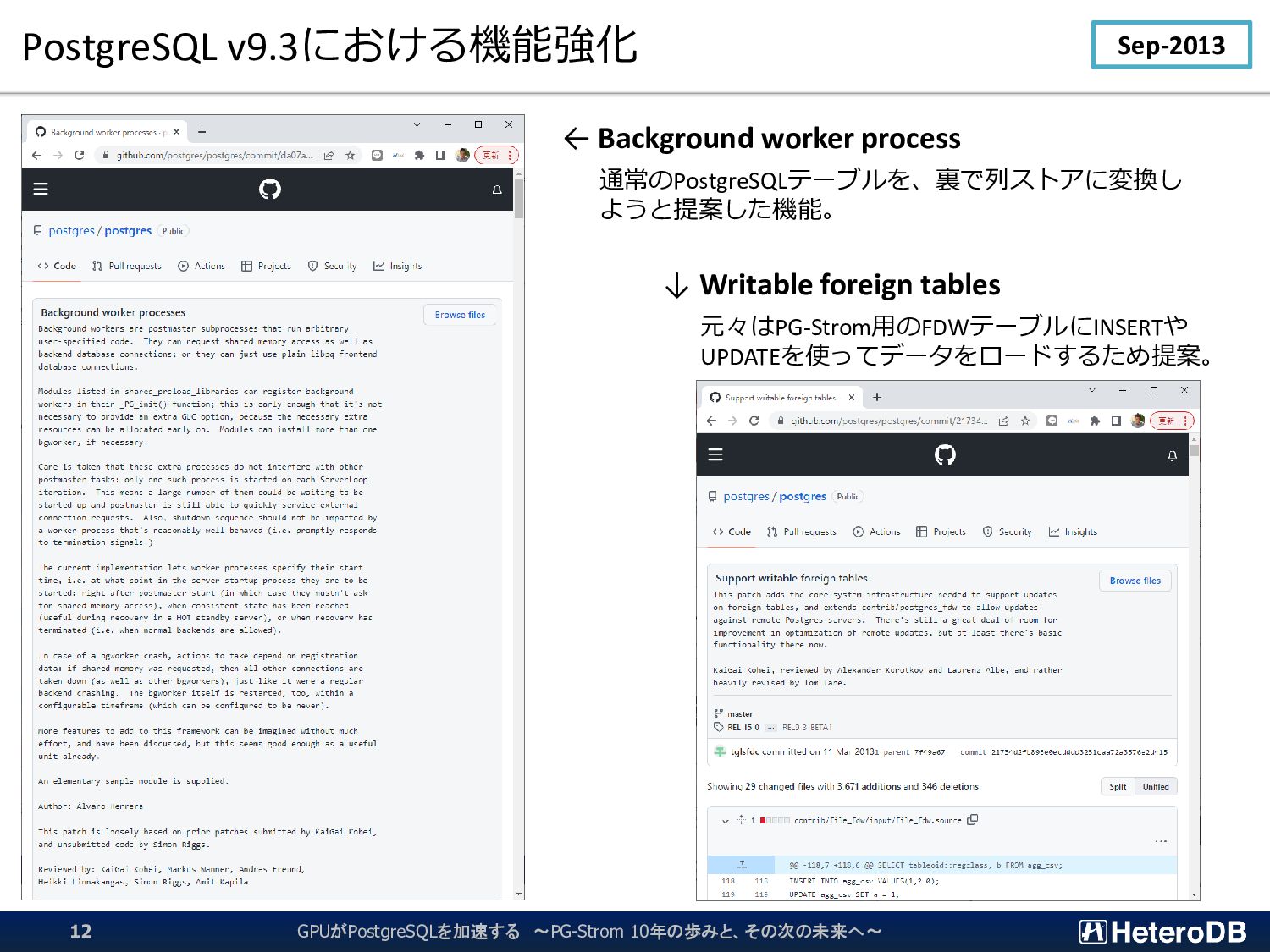
Task: Open notifications bell in writable foreign tables window
Action: pyautogui.click(x=1172, y=456)
